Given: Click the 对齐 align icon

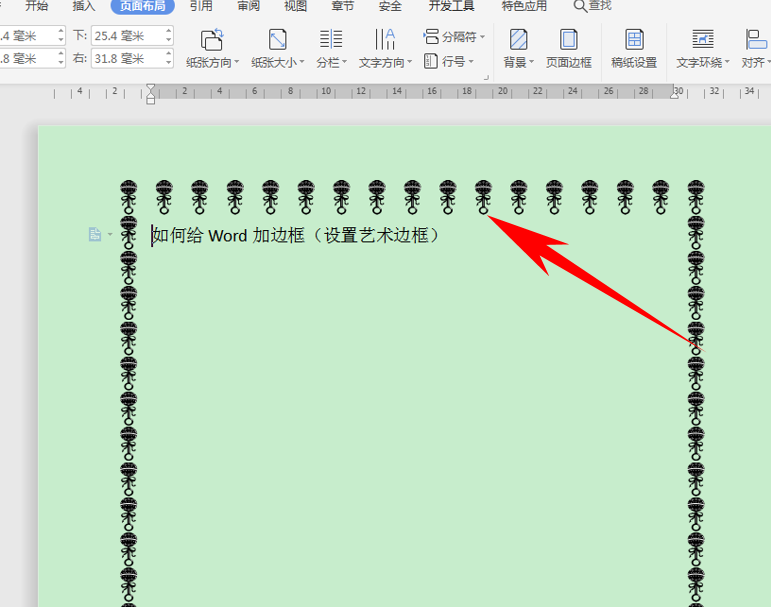Looking at the screenshot, I should 756,39.
